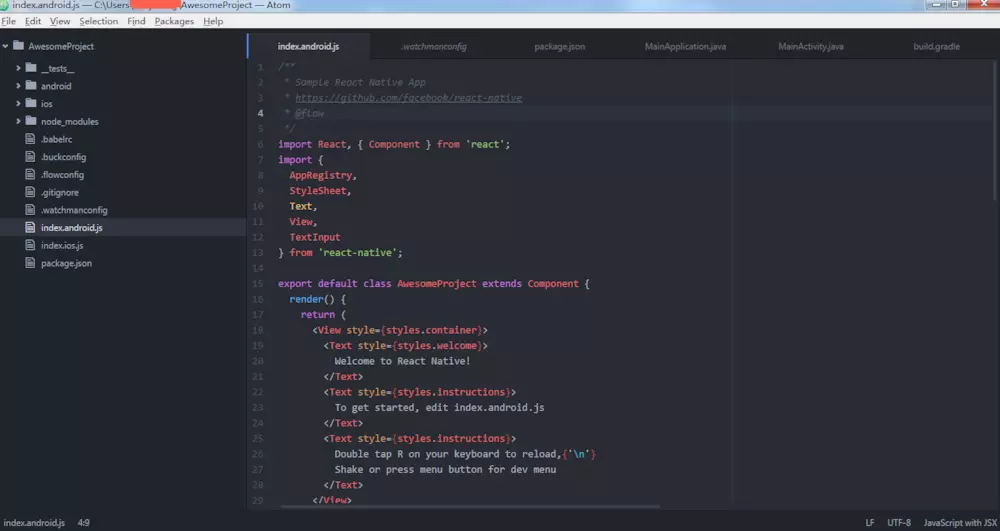
Task: Click the UTF-8 encoding selector
Action: 898,523
